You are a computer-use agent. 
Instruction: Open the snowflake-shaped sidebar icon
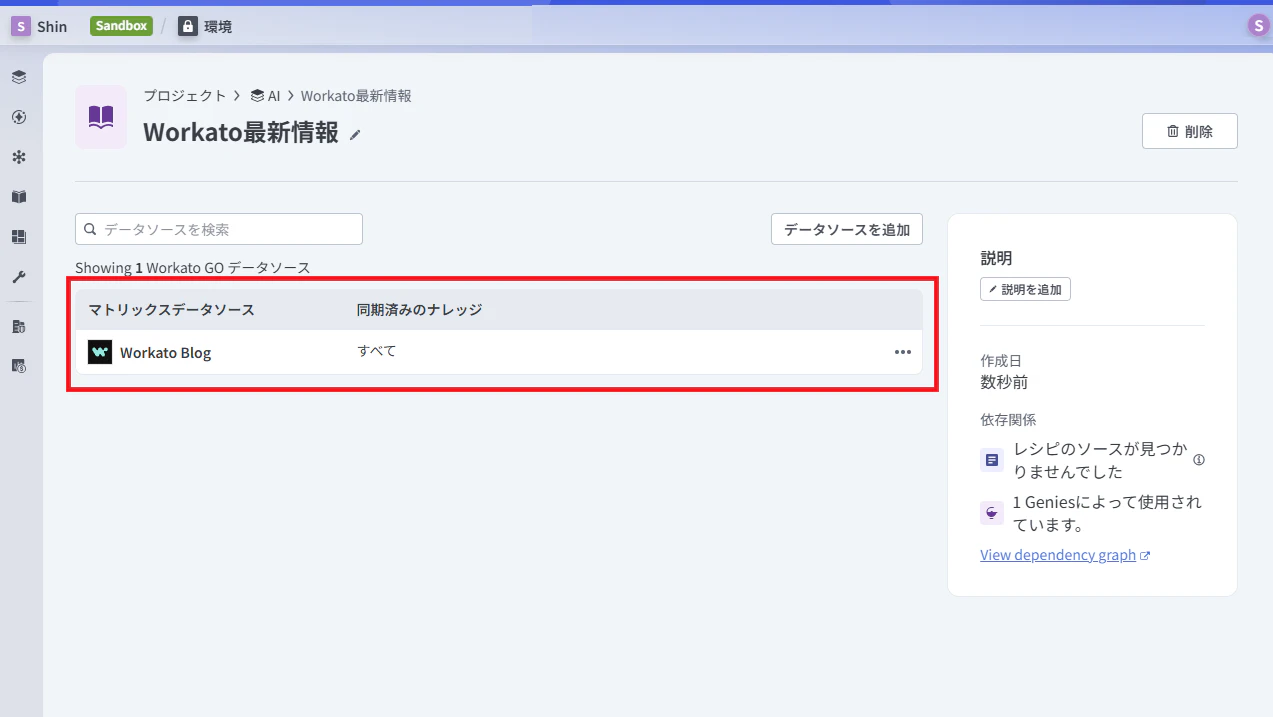point(19,157)
